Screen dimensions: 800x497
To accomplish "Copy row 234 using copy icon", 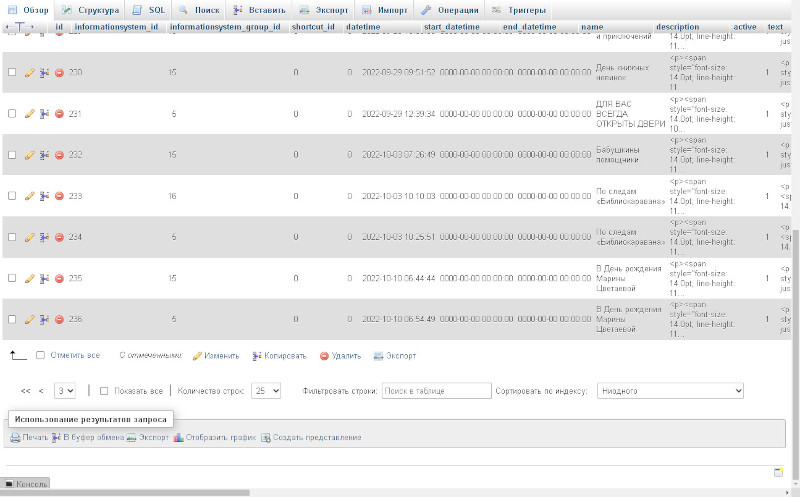I will point(44,237).
